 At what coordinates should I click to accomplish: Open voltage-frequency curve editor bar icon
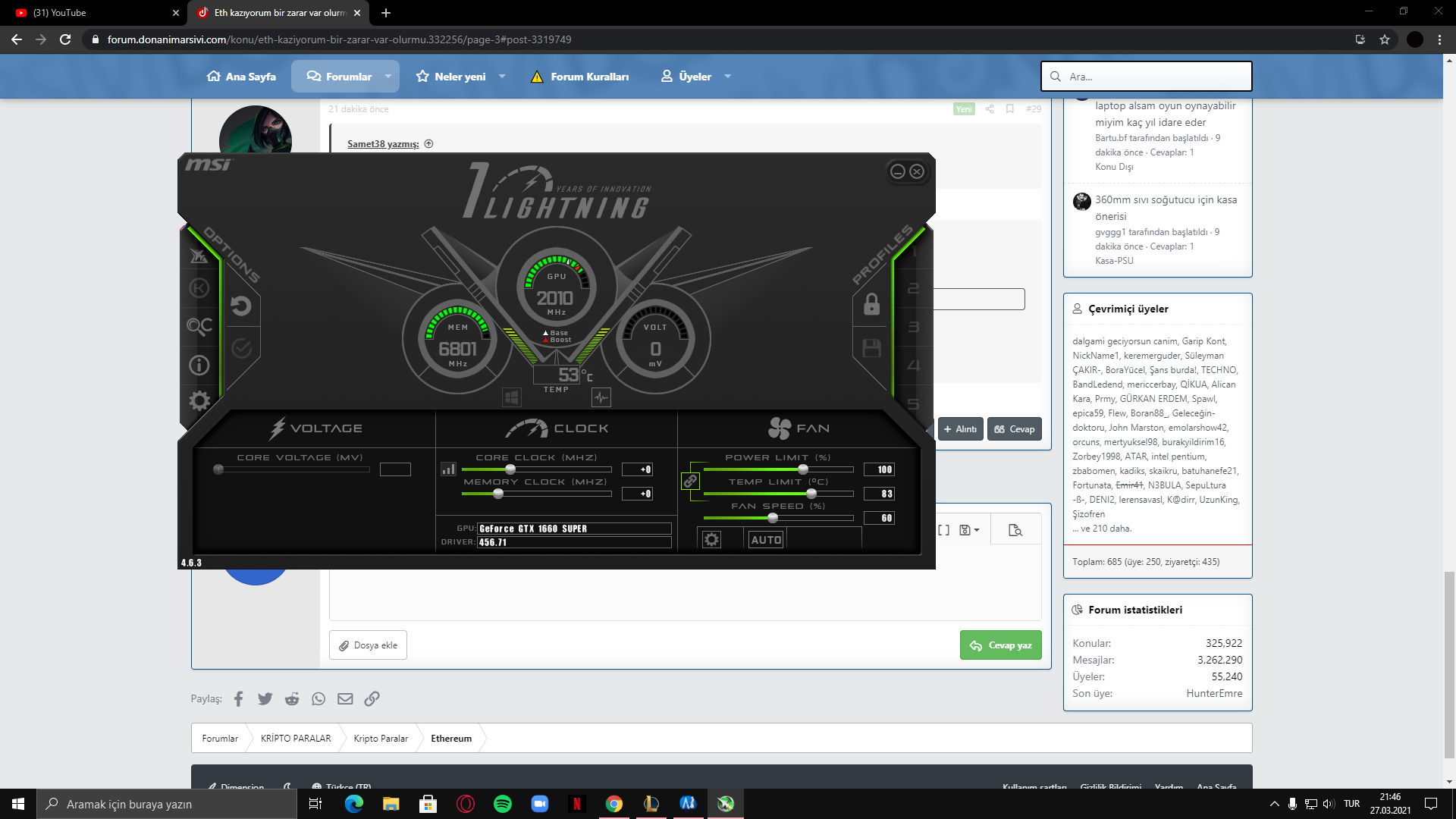pos(448,469)
